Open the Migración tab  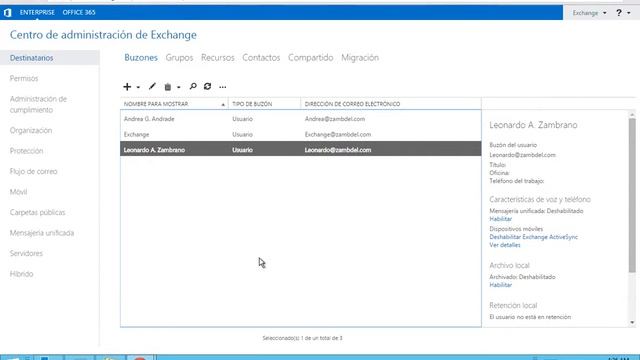pyautogui.click(x=360, y=58)
